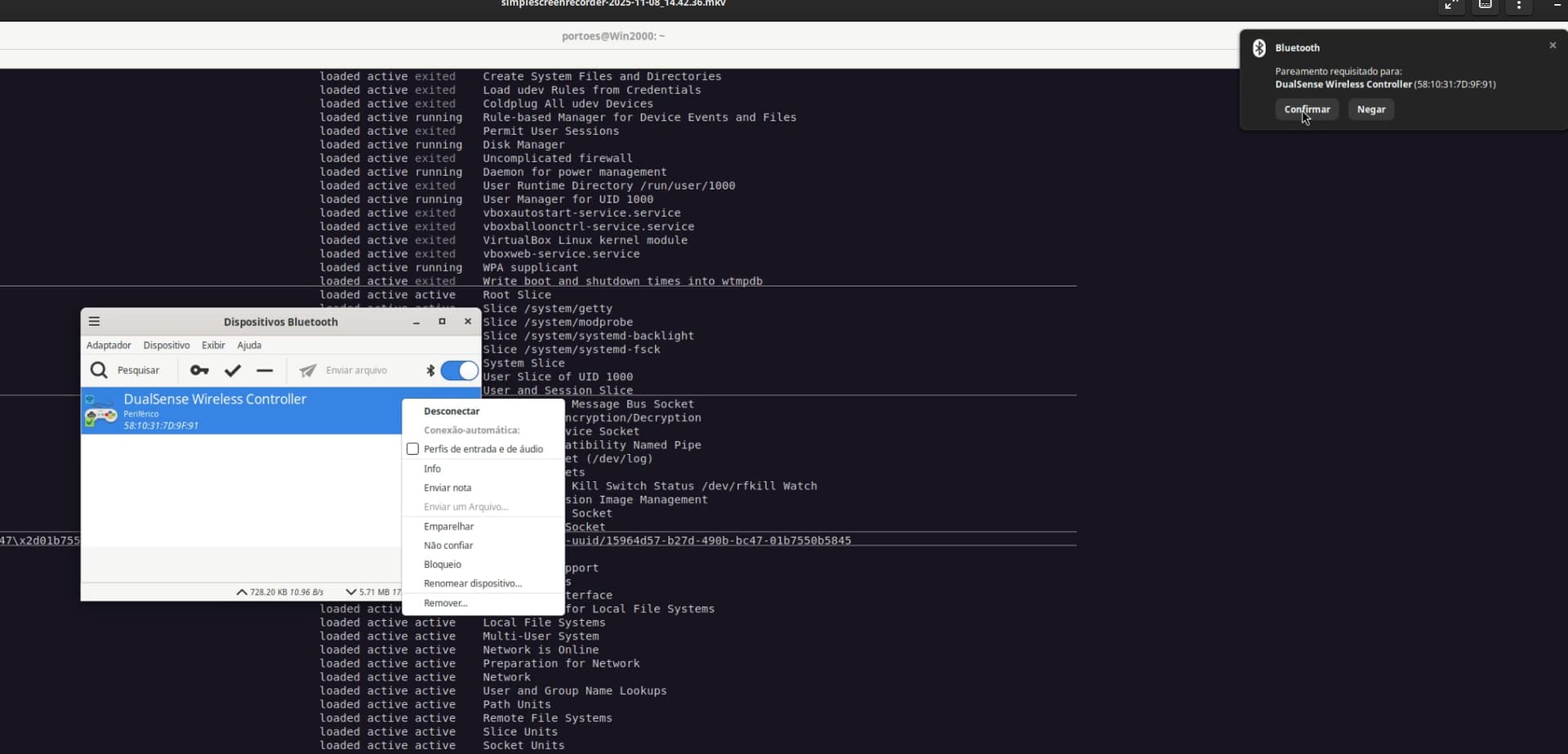Screen dimensions: 1568x754
Task: Choose Emparelhar in the context menu
Action: [448, 526]
